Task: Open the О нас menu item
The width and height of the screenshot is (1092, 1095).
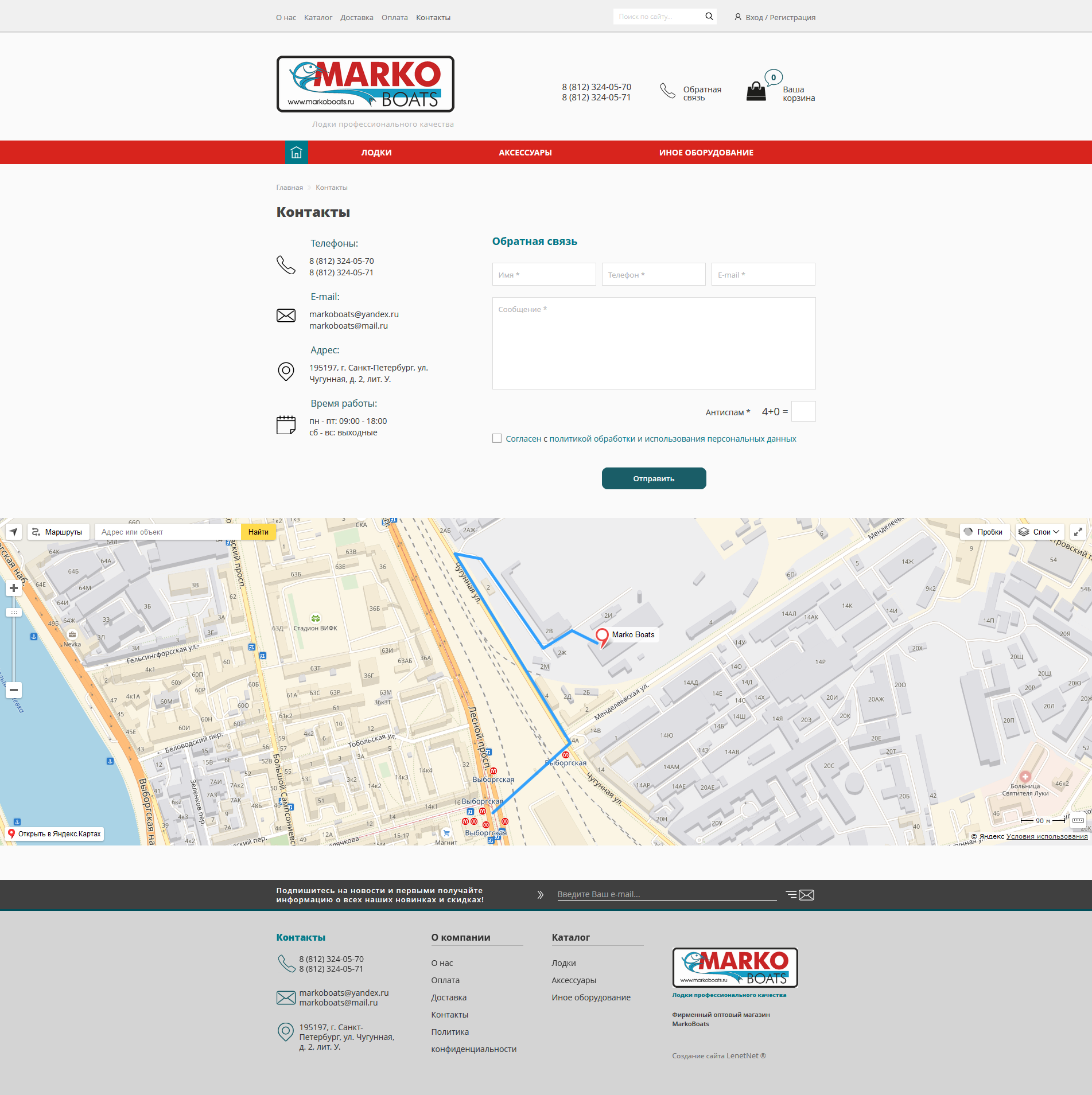Action: 286,18
